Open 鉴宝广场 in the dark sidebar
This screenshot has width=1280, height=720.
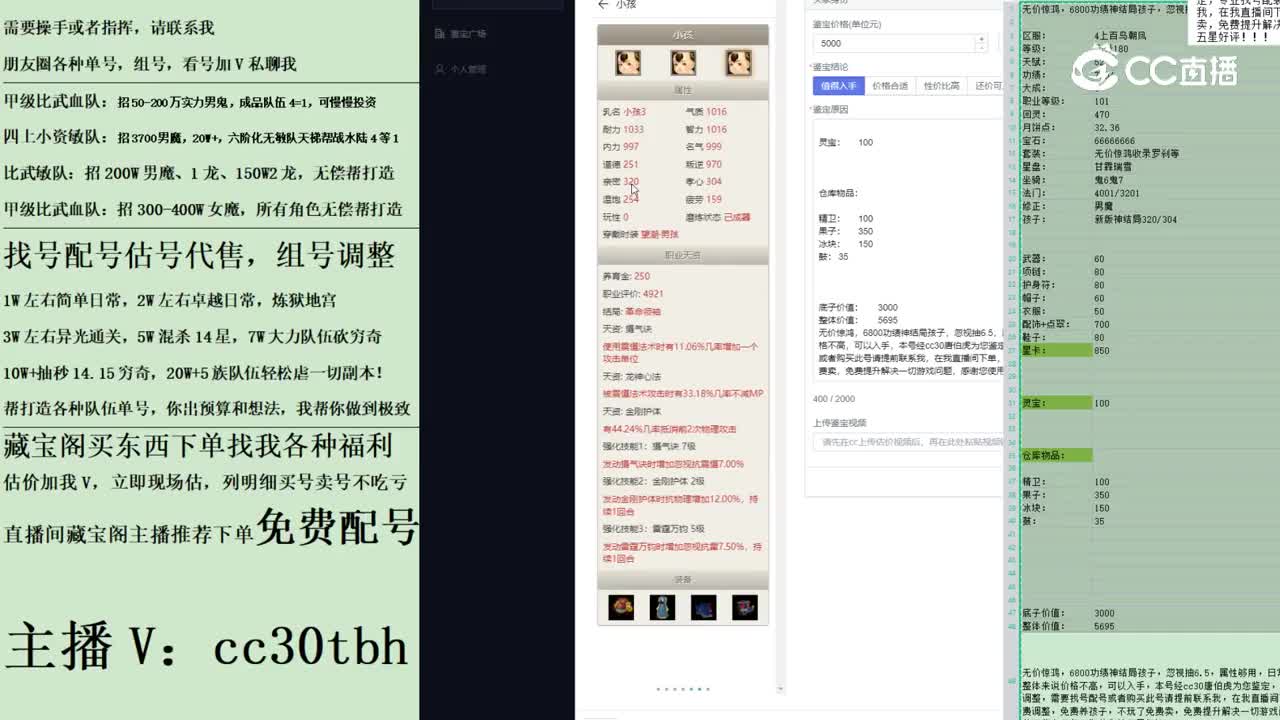[467, 34]
